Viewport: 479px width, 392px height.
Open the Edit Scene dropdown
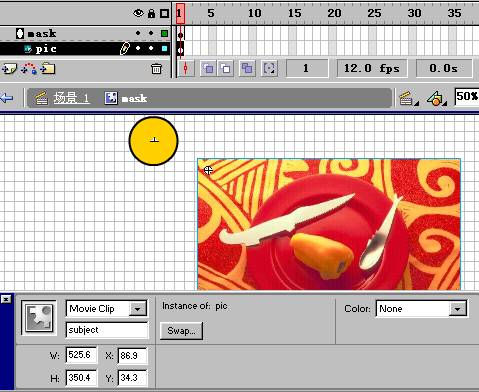pos(409,99)
